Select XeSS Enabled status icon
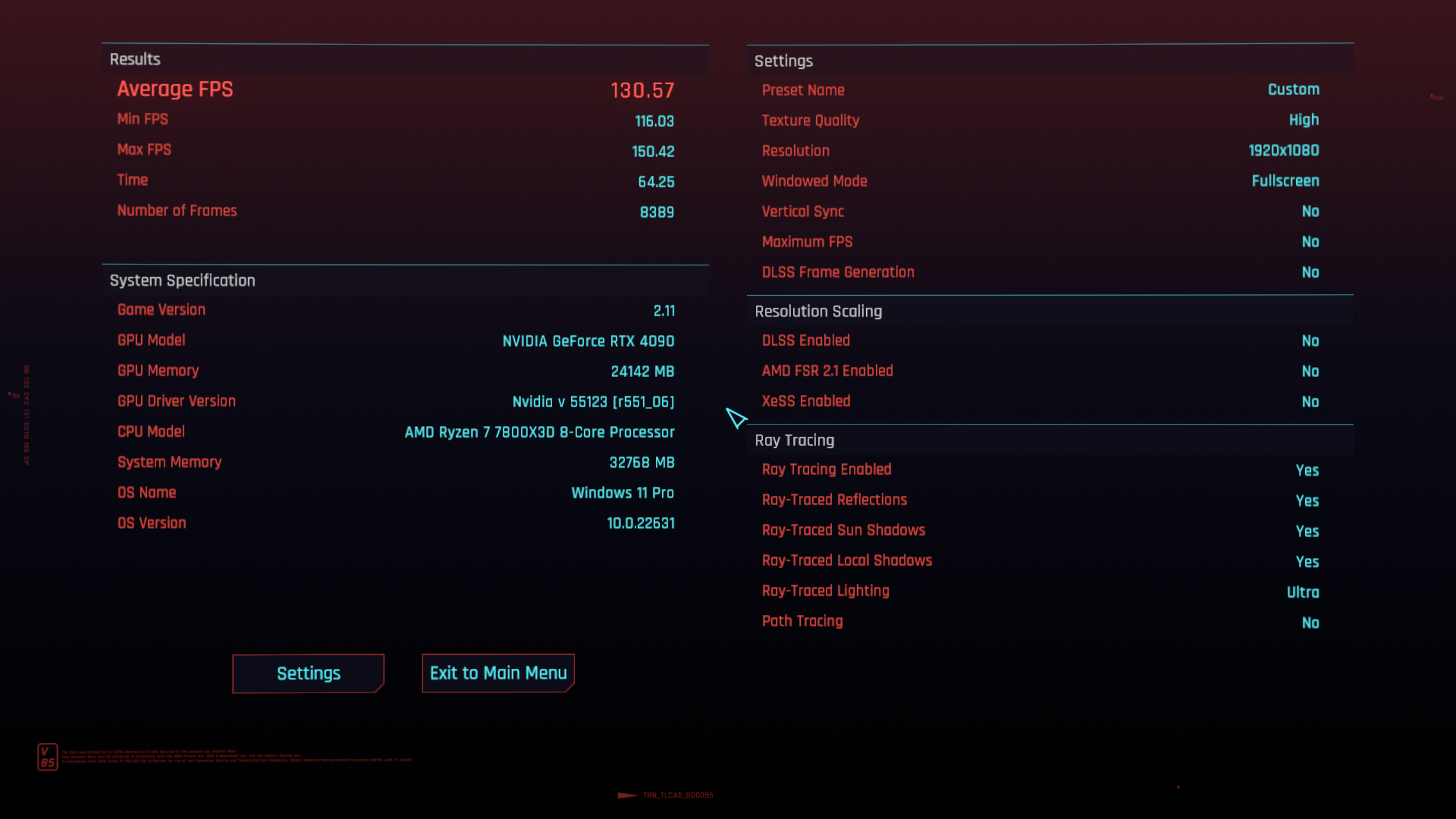This screenshot has height=819, width=1456. (1310, 400)
